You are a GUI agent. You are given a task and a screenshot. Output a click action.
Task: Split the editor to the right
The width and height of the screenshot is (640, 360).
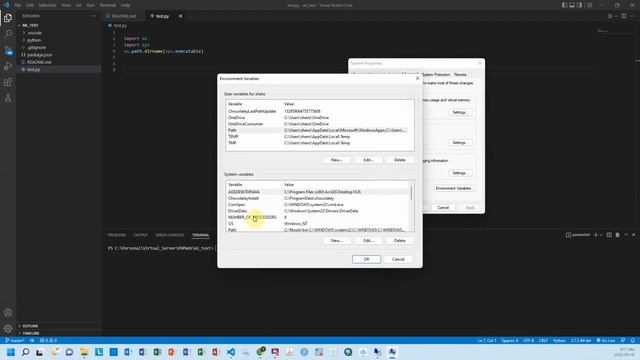(624, 16)
